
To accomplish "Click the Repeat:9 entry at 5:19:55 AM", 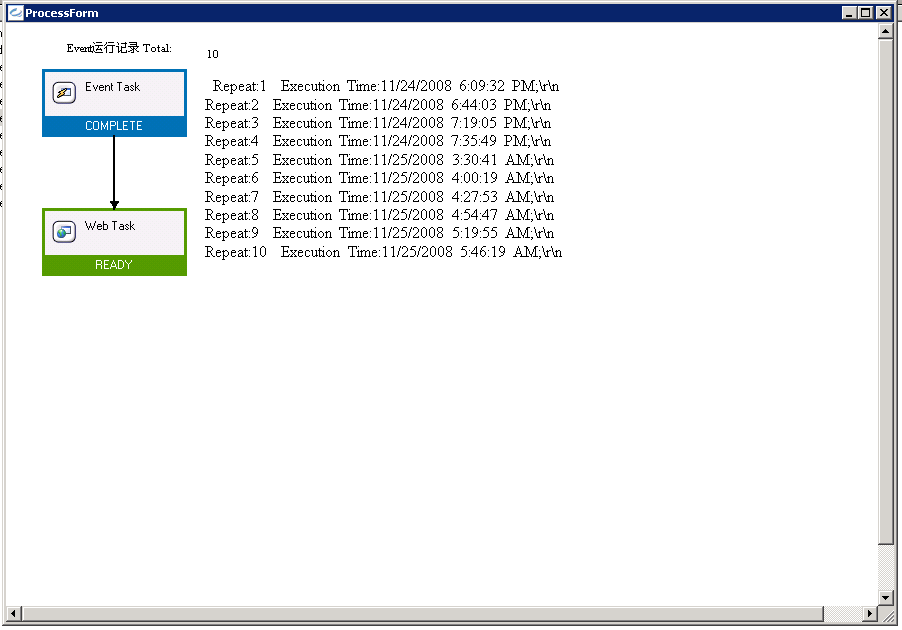I will coord(380,233).
